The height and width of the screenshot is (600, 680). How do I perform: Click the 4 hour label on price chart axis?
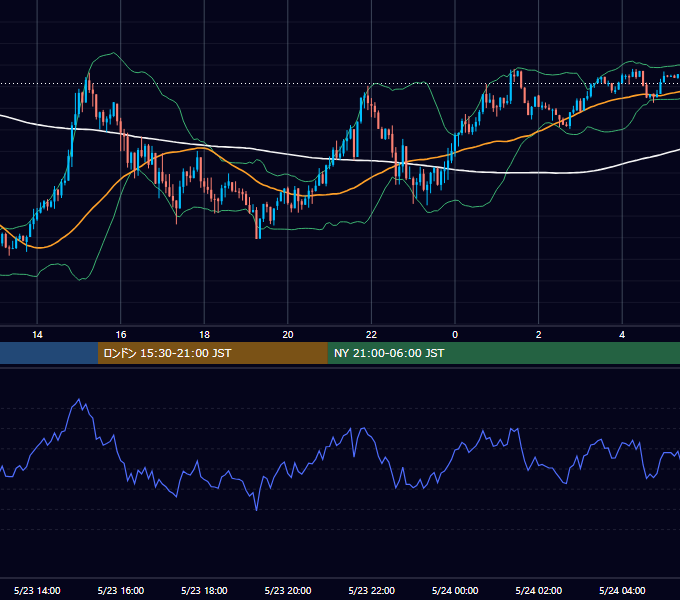coord(622,335)
